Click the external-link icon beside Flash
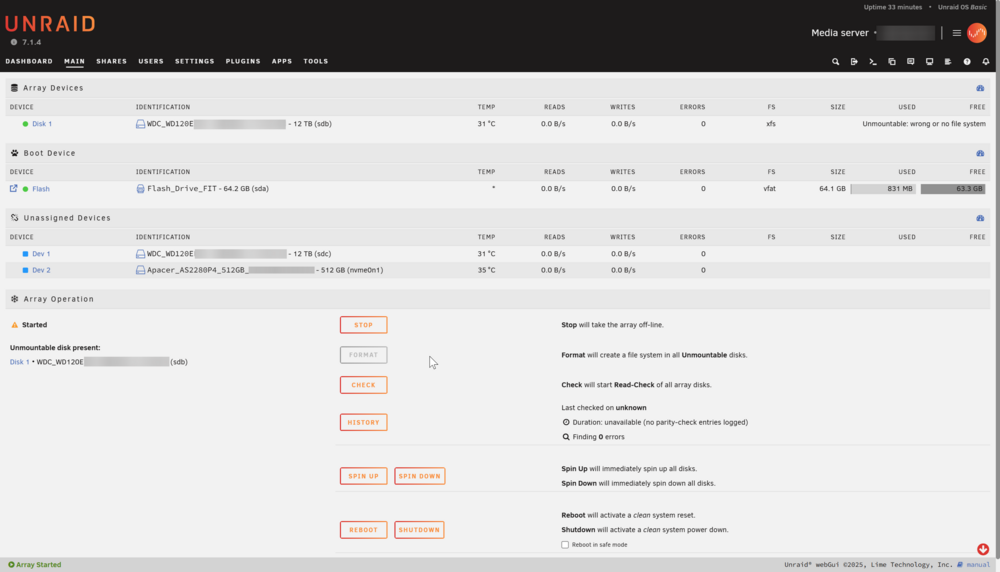Viewport: 1000px width, 572px height. coord(13,188)
